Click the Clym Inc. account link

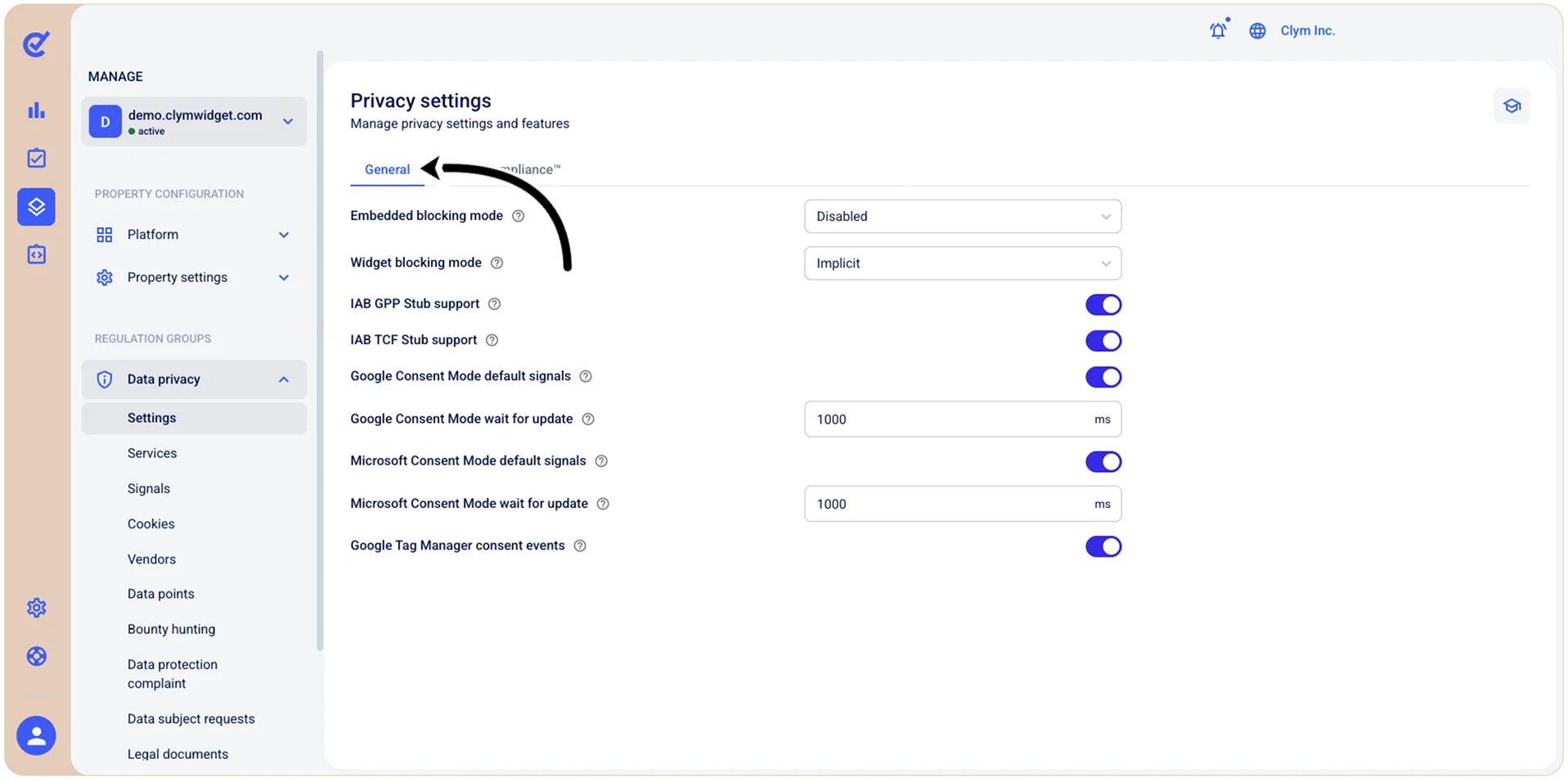[1307, 30]
